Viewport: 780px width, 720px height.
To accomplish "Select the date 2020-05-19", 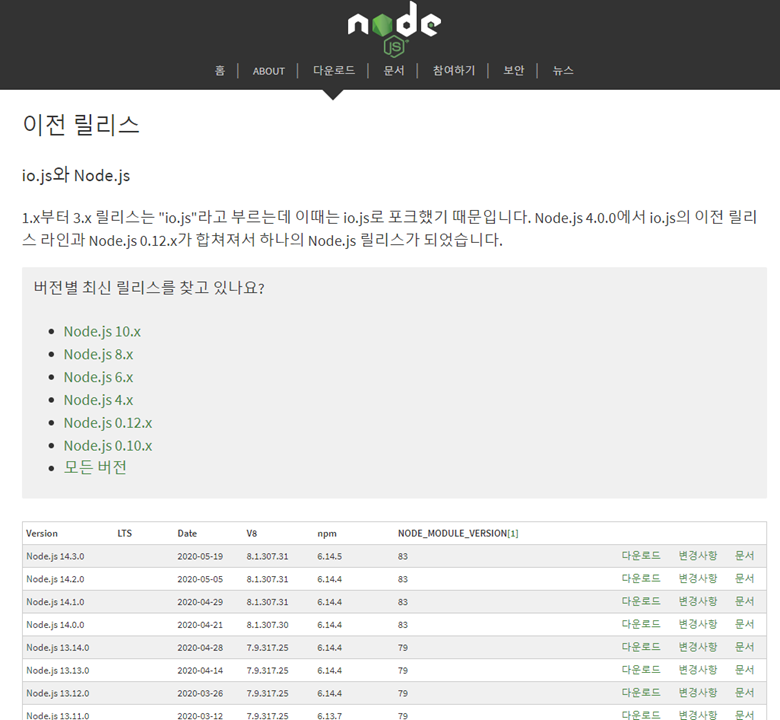I will coord(200,556).
